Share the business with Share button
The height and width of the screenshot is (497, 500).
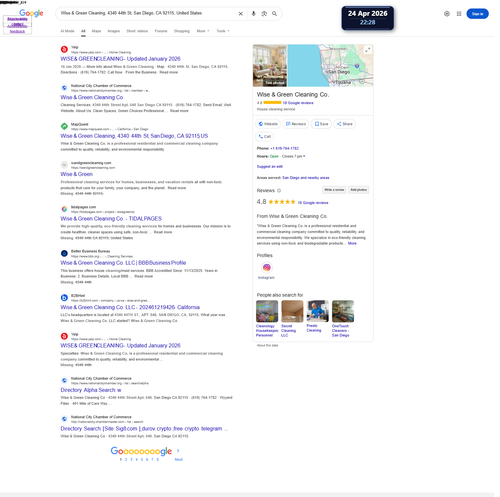[344, 124]
